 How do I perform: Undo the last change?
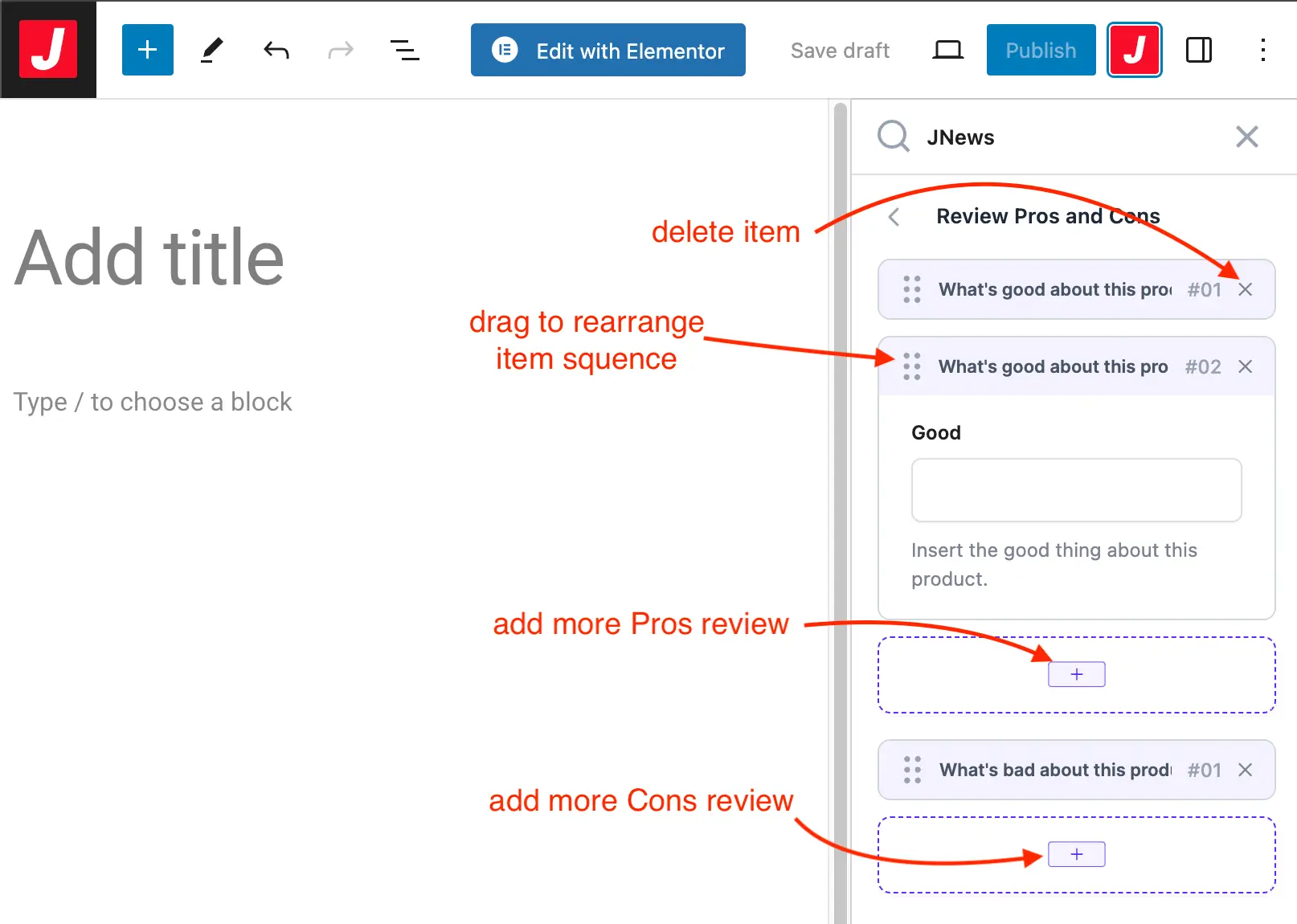[x=276, y=50]
